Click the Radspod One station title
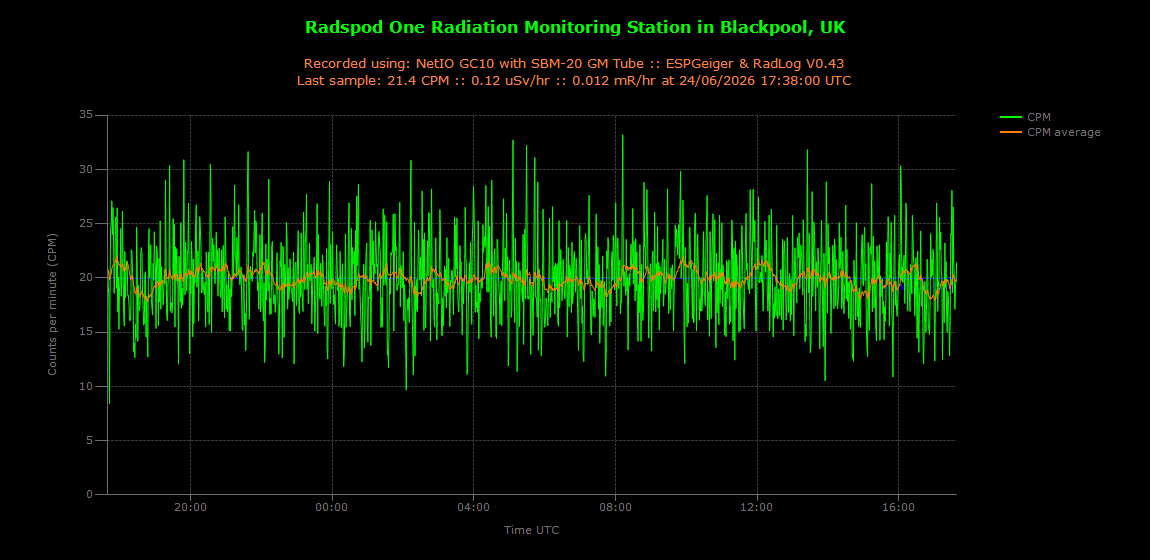 [x=575, y=27]
